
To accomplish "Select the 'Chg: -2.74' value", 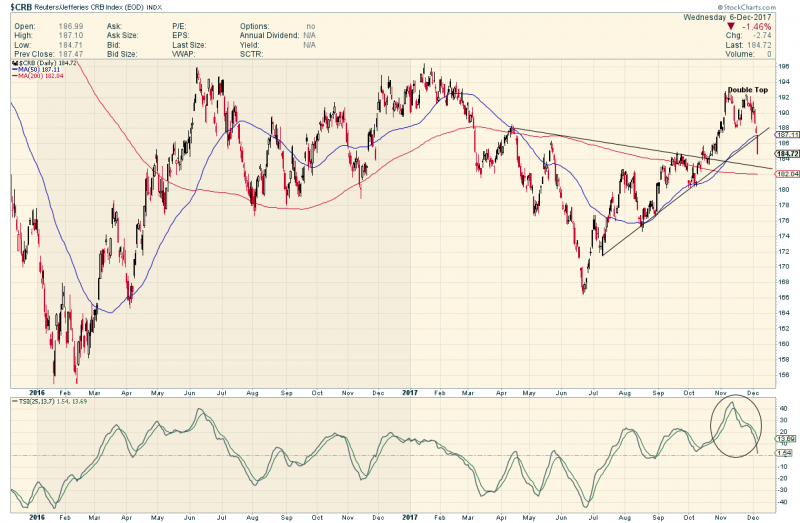I will coord(748,36).
